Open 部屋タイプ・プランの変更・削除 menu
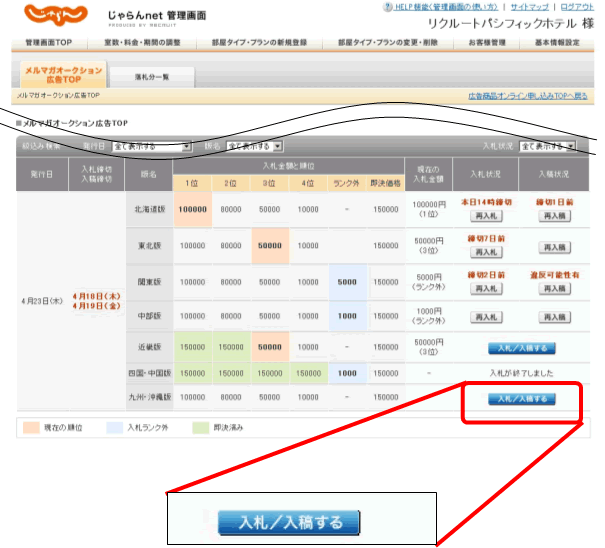The width and height of the screenshot is (605, 548). [x=388, y=42]
